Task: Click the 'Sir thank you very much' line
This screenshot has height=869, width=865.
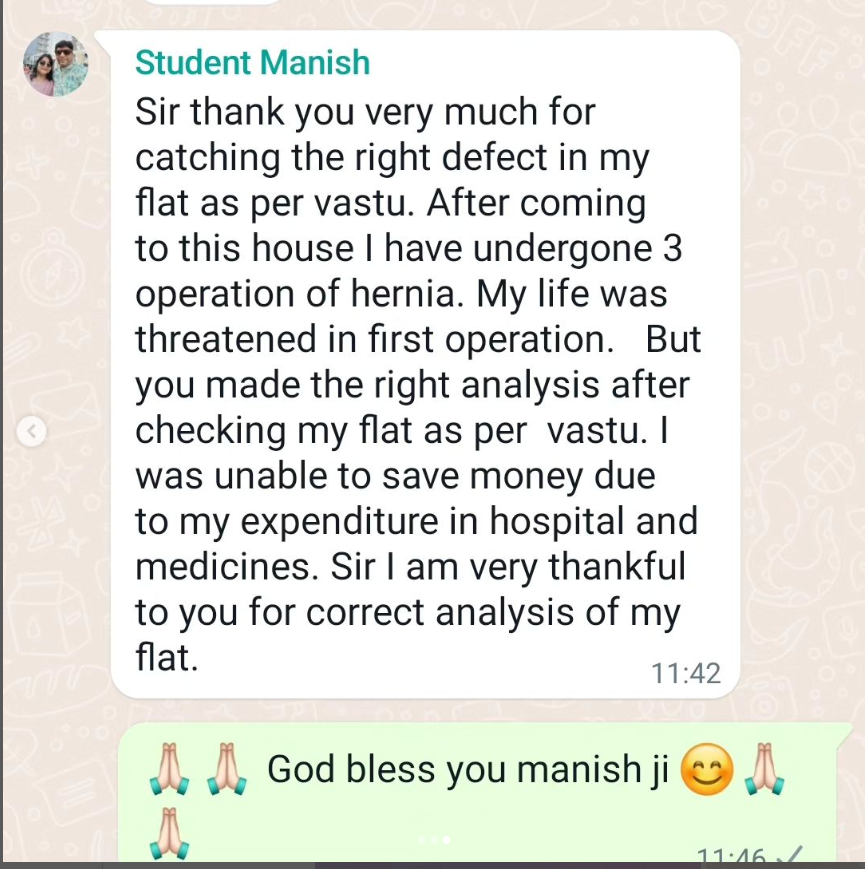Action: point(365,112)
